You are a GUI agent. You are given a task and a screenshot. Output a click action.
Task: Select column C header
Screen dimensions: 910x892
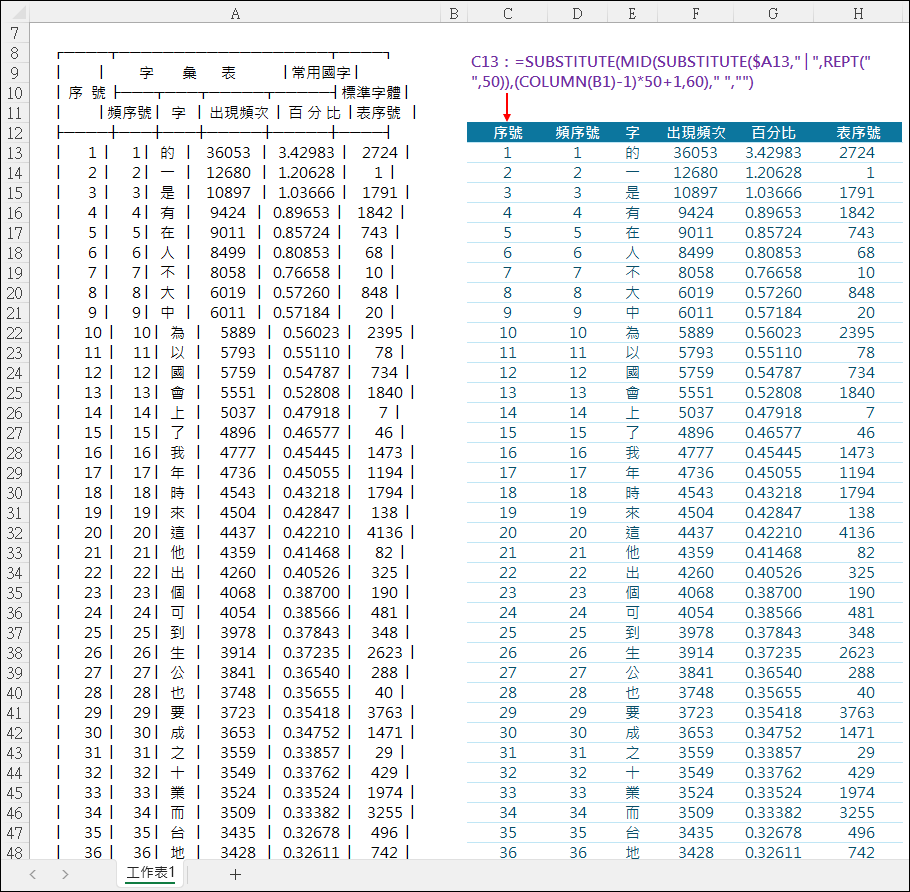coord(507,13)
